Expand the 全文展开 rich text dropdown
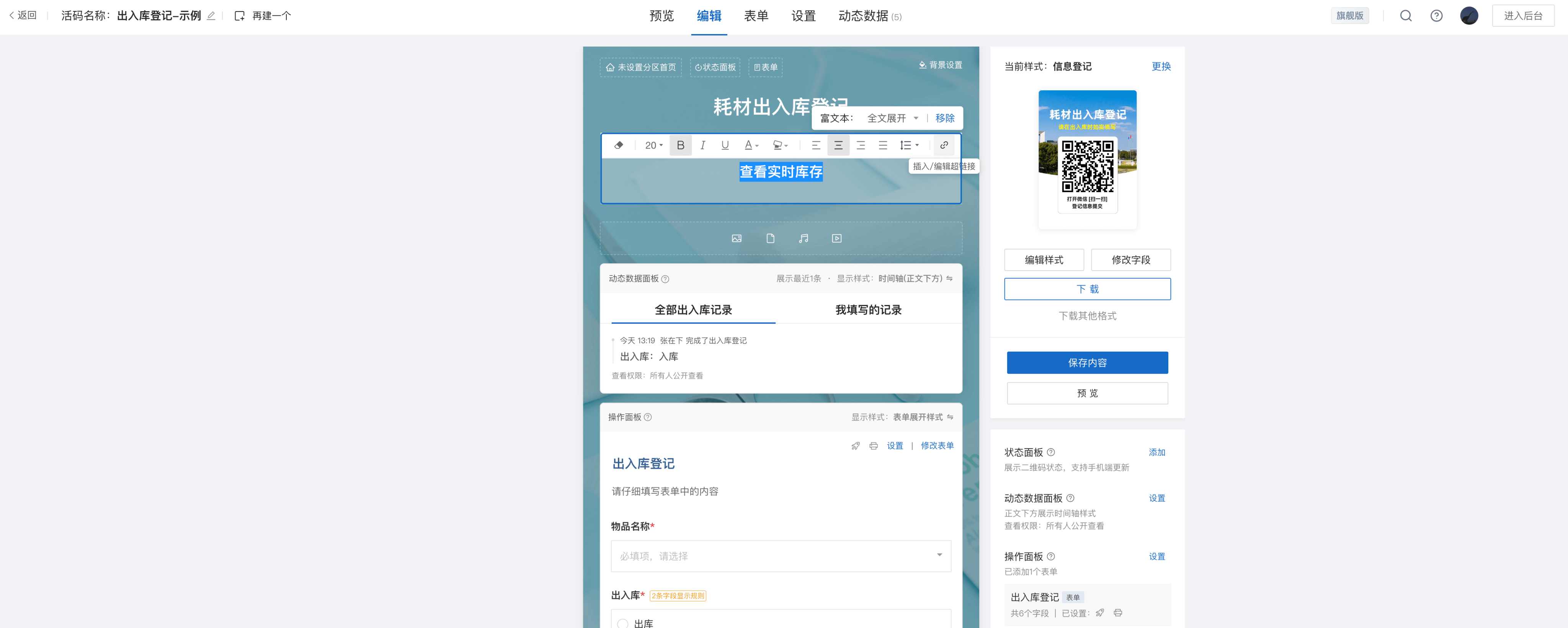 (x=892, y=118)
